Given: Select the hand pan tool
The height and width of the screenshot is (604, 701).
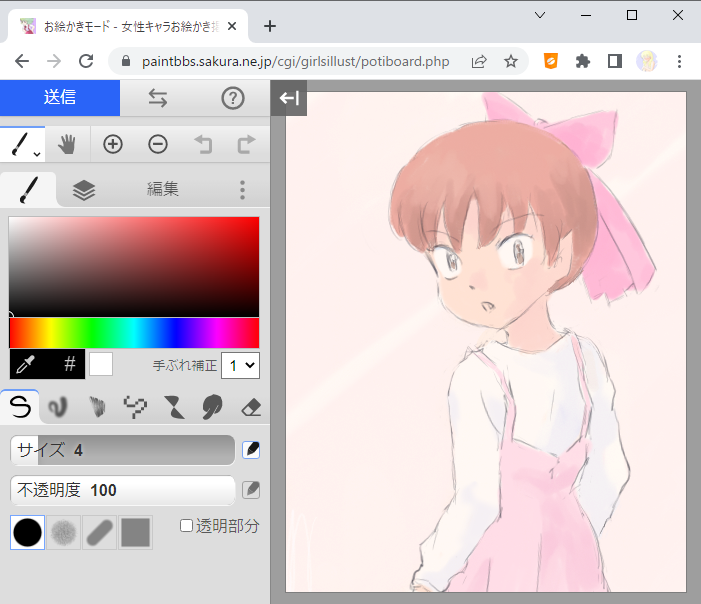Looking at the screenshot, I should (67, 144).
